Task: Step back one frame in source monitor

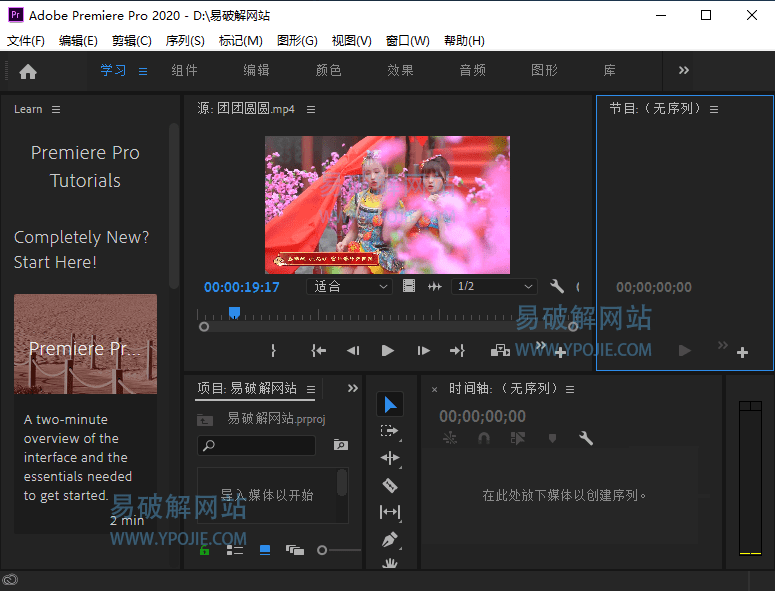Action: [353, 351]
